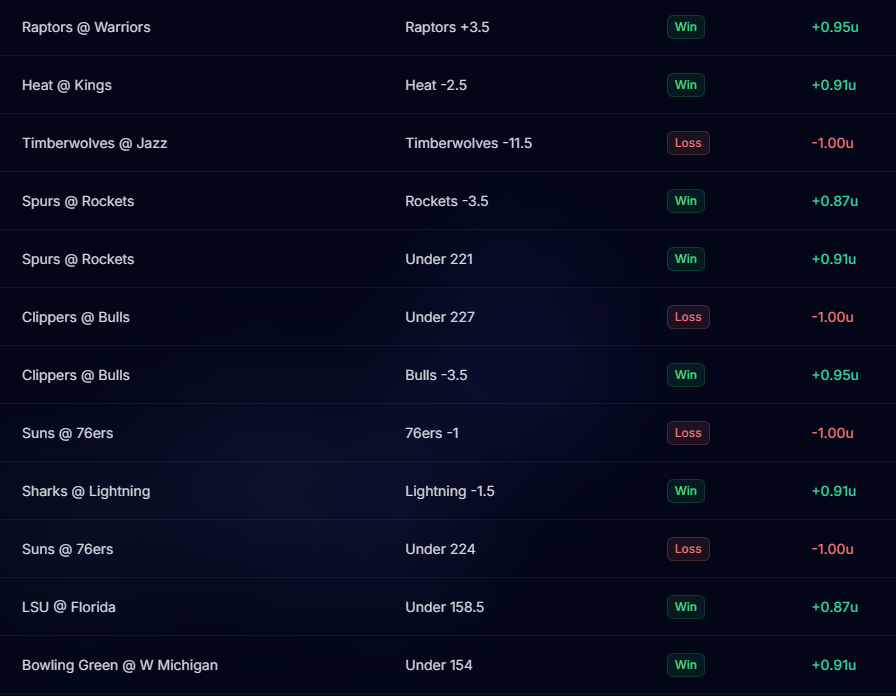Click the Under 154 pick

click(x=439, y=665)
